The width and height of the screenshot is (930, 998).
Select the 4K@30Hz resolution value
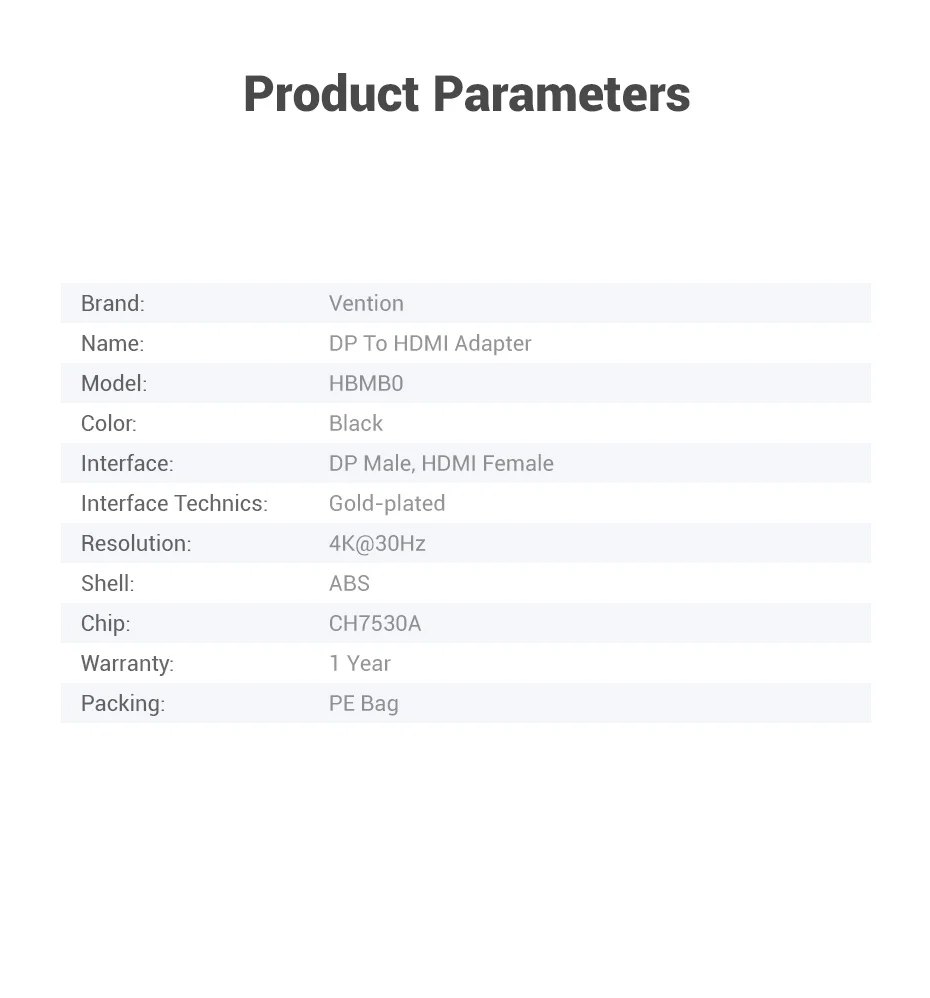point(377,543)
